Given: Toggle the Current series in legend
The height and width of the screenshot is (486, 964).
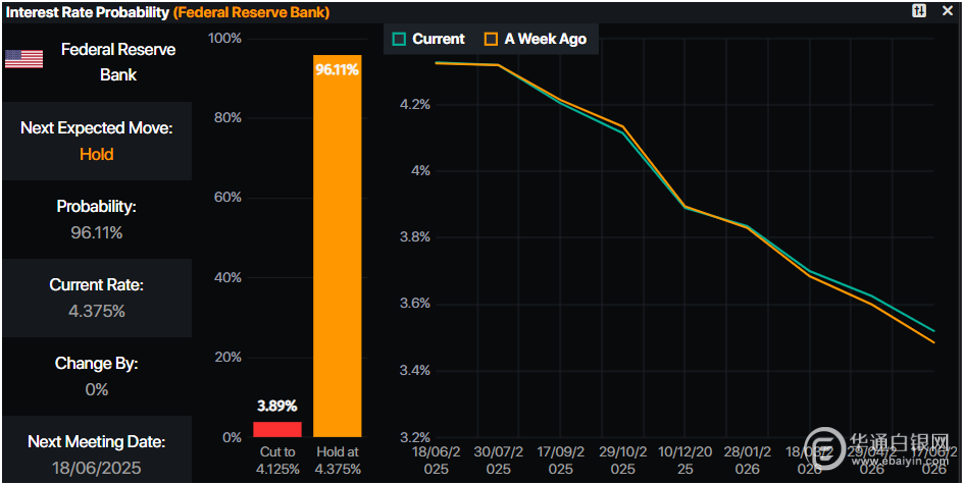Looking at the screenshot, I should coord(438,39).
